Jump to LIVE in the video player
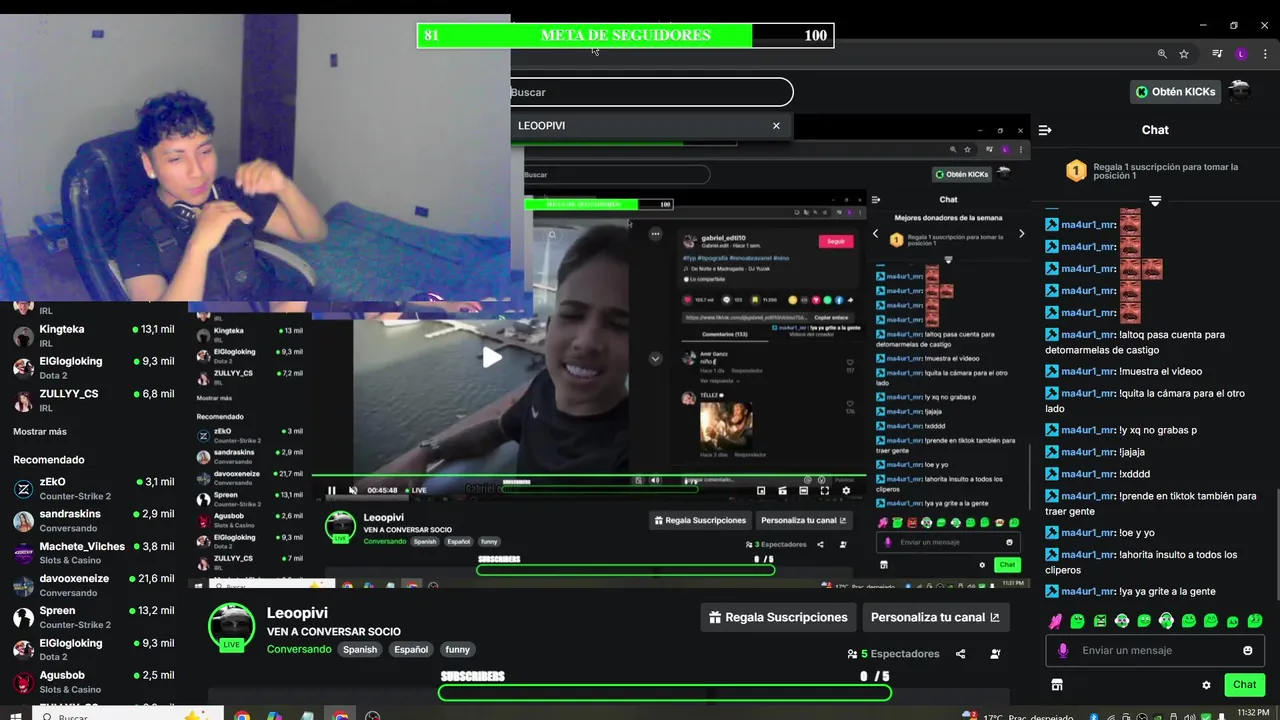1280x720 pixels. [416, 490]
